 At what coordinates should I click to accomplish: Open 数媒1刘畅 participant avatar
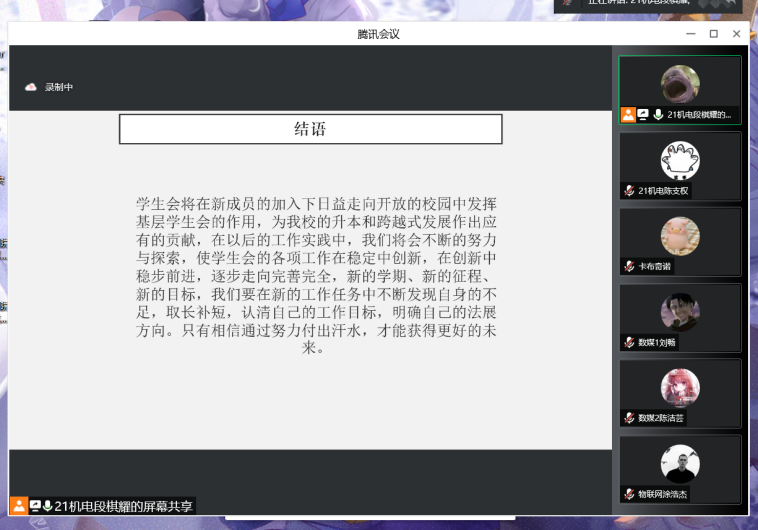(x=680, y=312)
